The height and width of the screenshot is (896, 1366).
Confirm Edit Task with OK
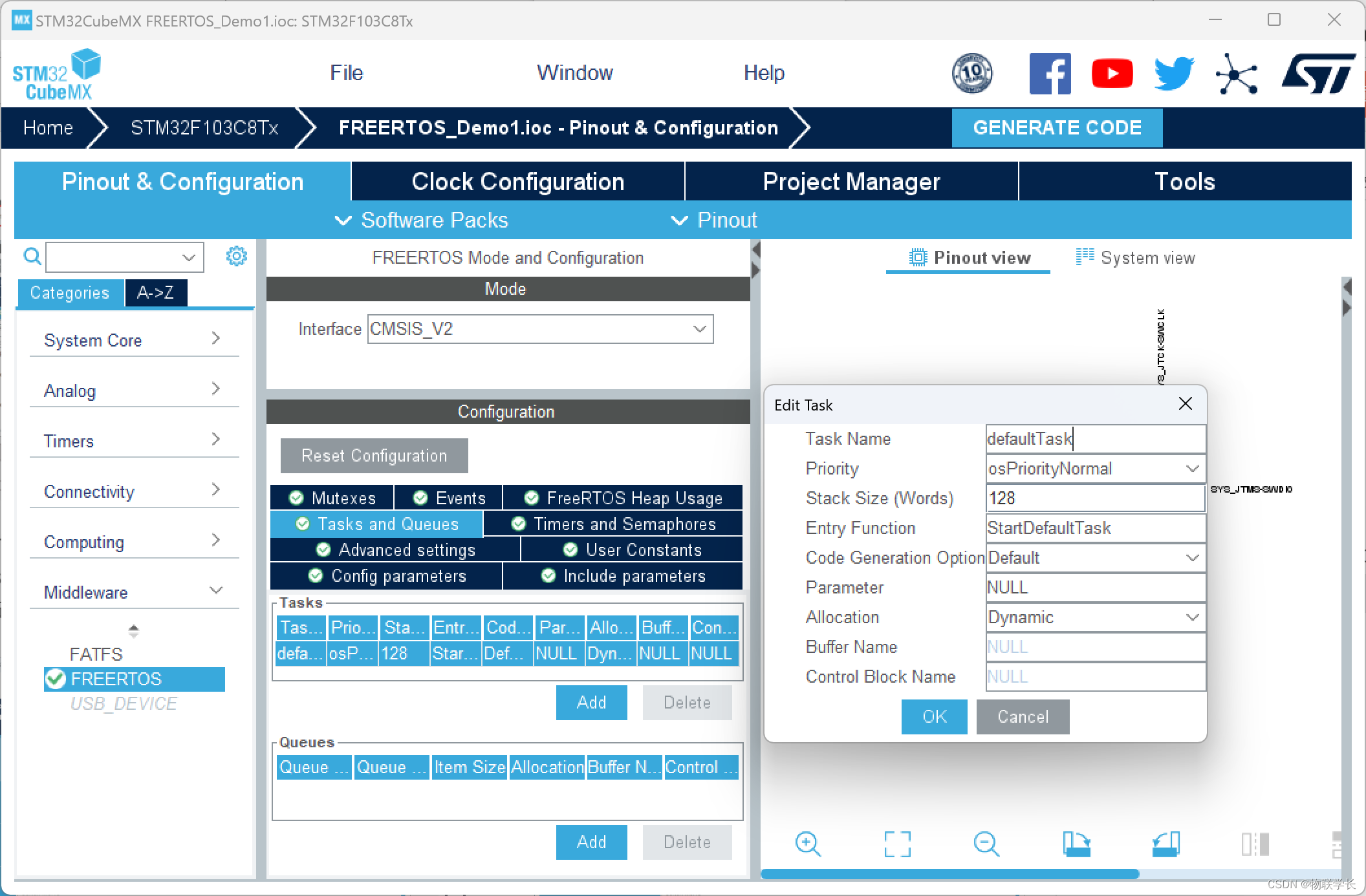934,716
